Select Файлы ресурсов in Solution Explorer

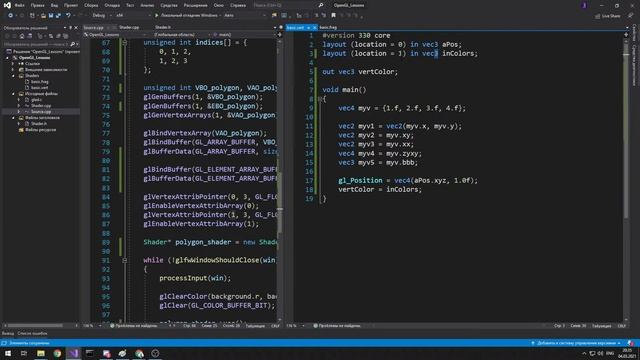tap(40, 130)
